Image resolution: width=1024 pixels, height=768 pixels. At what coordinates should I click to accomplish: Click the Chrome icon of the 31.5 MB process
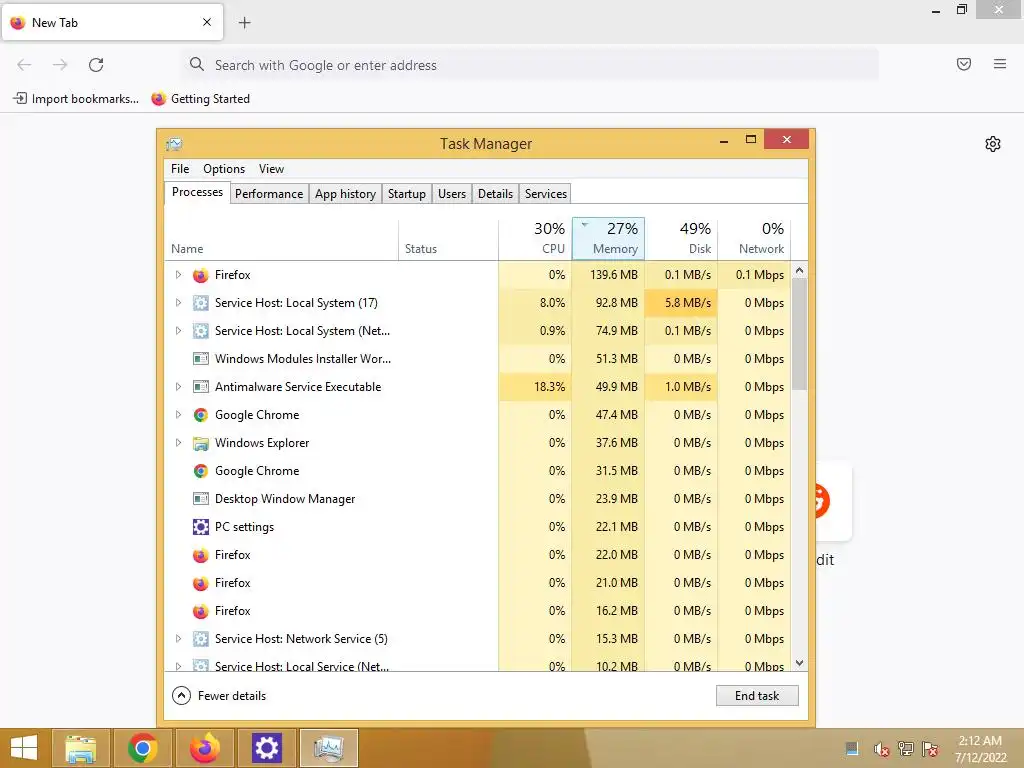point(200,471)
